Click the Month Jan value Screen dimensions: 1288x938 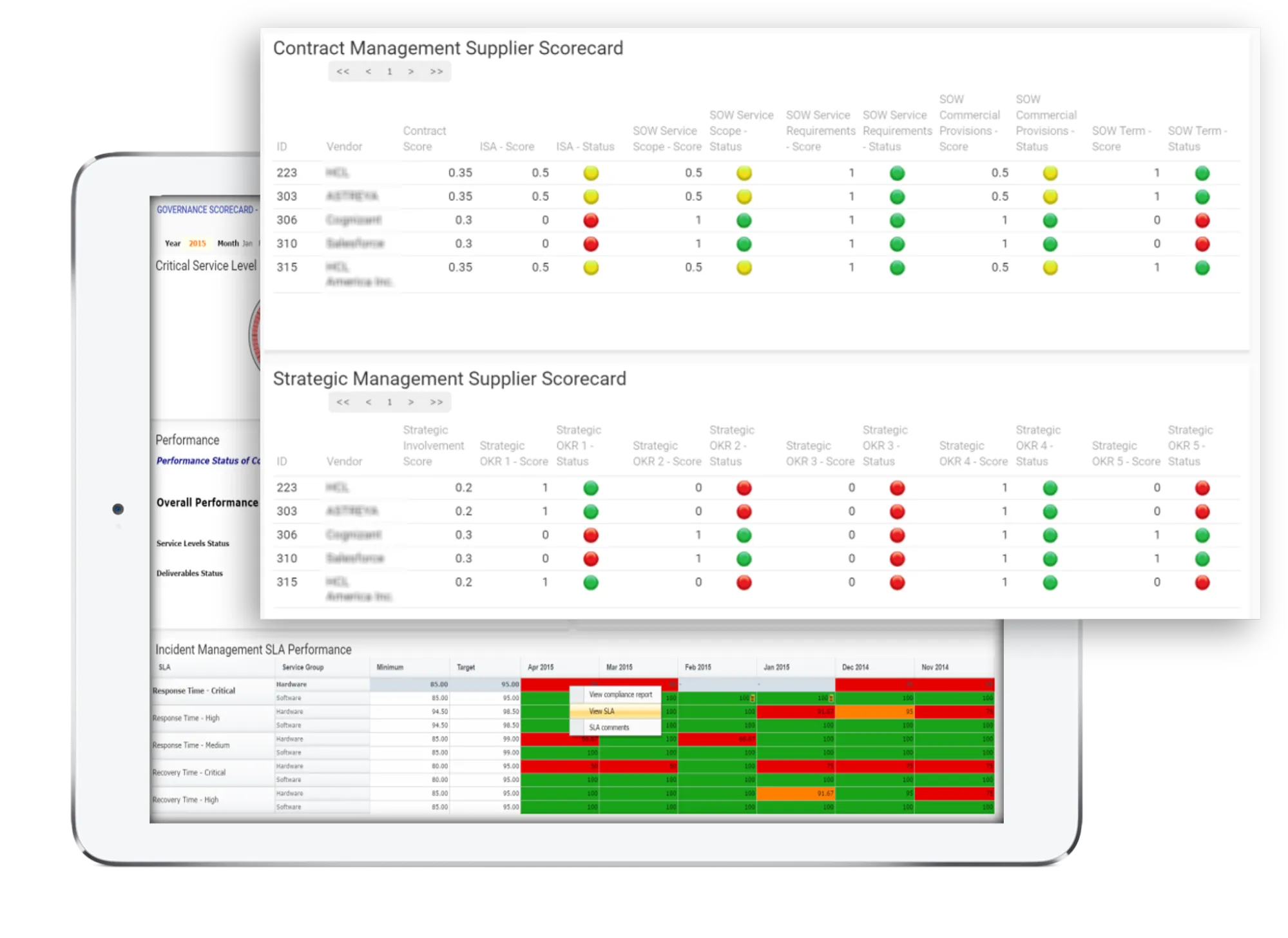247,244
